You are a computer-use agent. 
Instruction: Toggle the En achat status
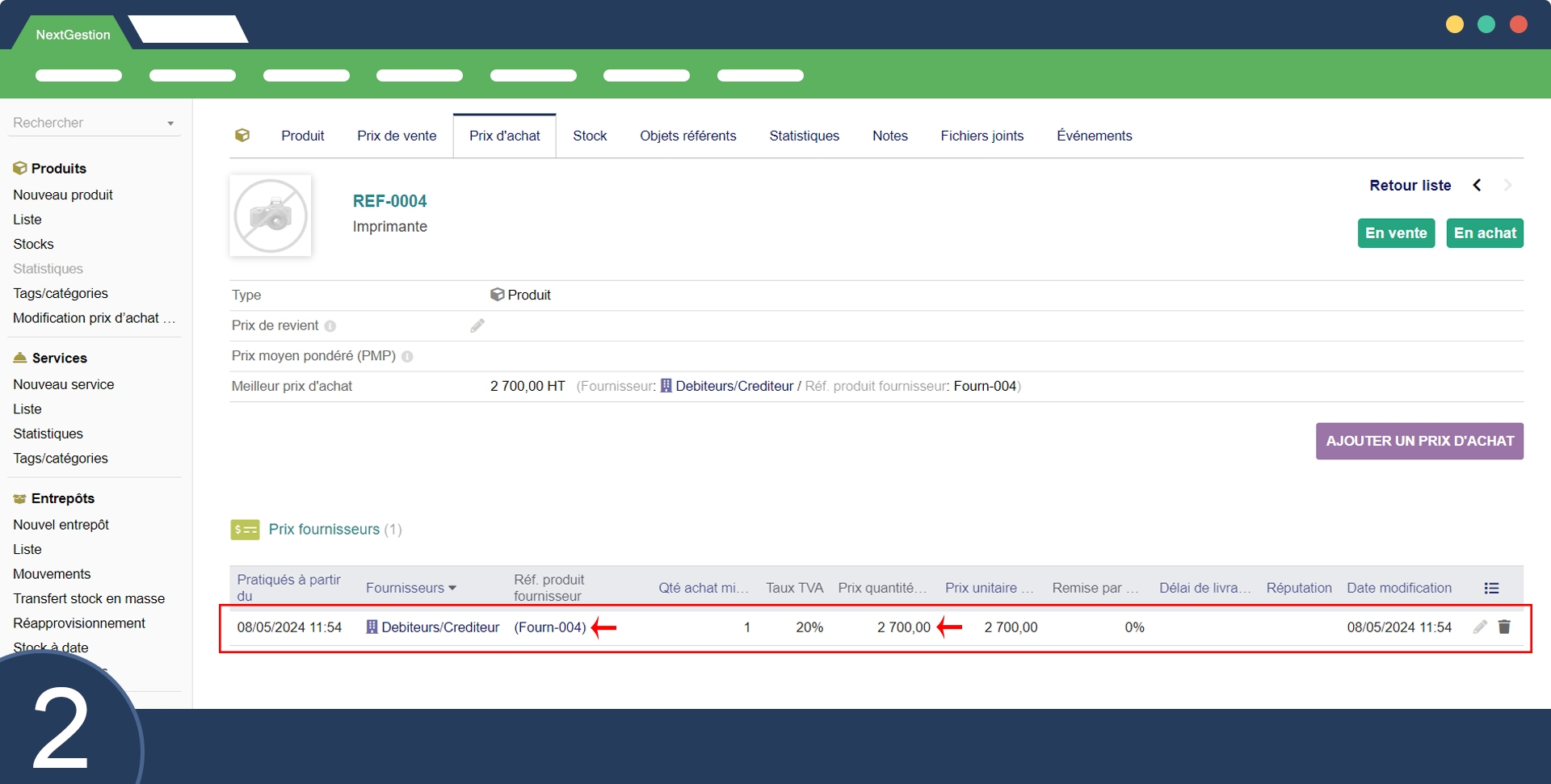pyautogui.click(x=1484, y=233)
